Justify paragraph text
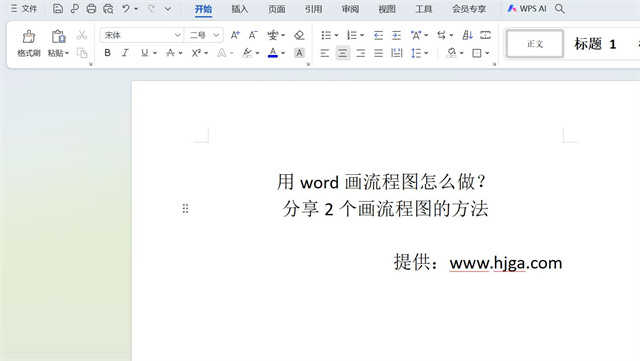 [x=379, y=53]
